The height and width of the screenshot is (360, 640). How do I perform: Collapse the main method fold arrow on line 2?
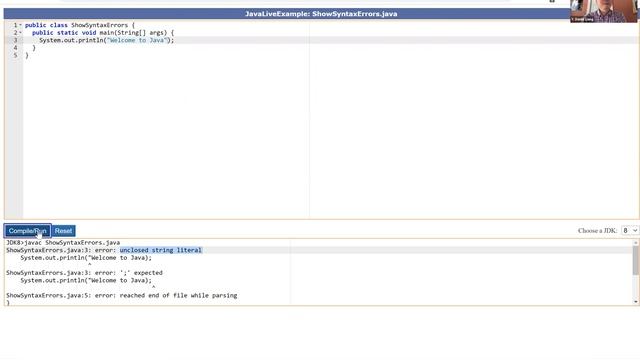pos(20,33)
